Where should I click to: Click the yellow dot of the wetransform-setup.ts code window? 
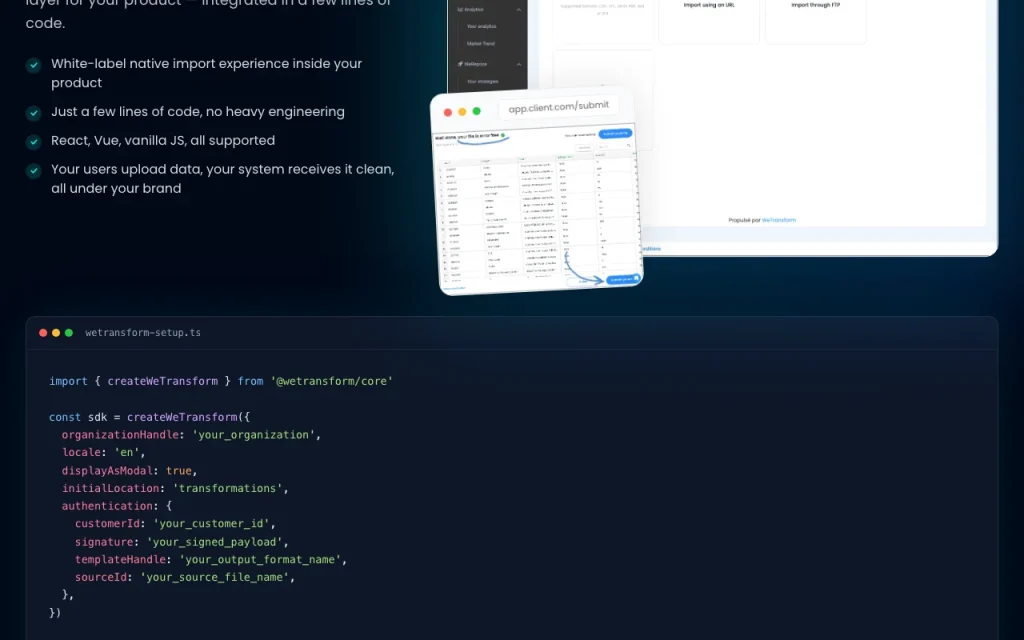coord(56,333)
